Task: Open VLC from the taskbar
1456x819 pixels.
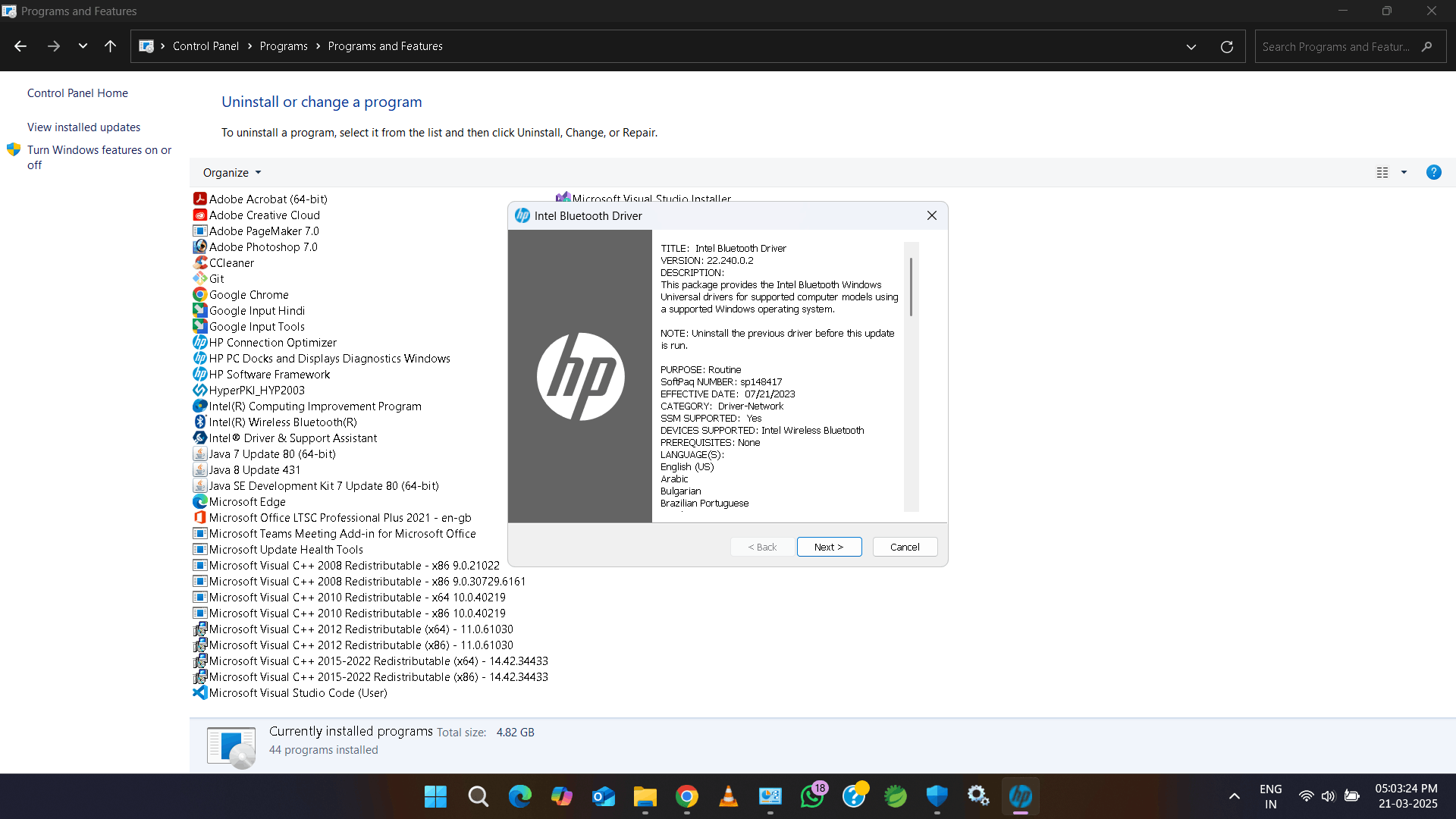Action: (x=728, y=796)
